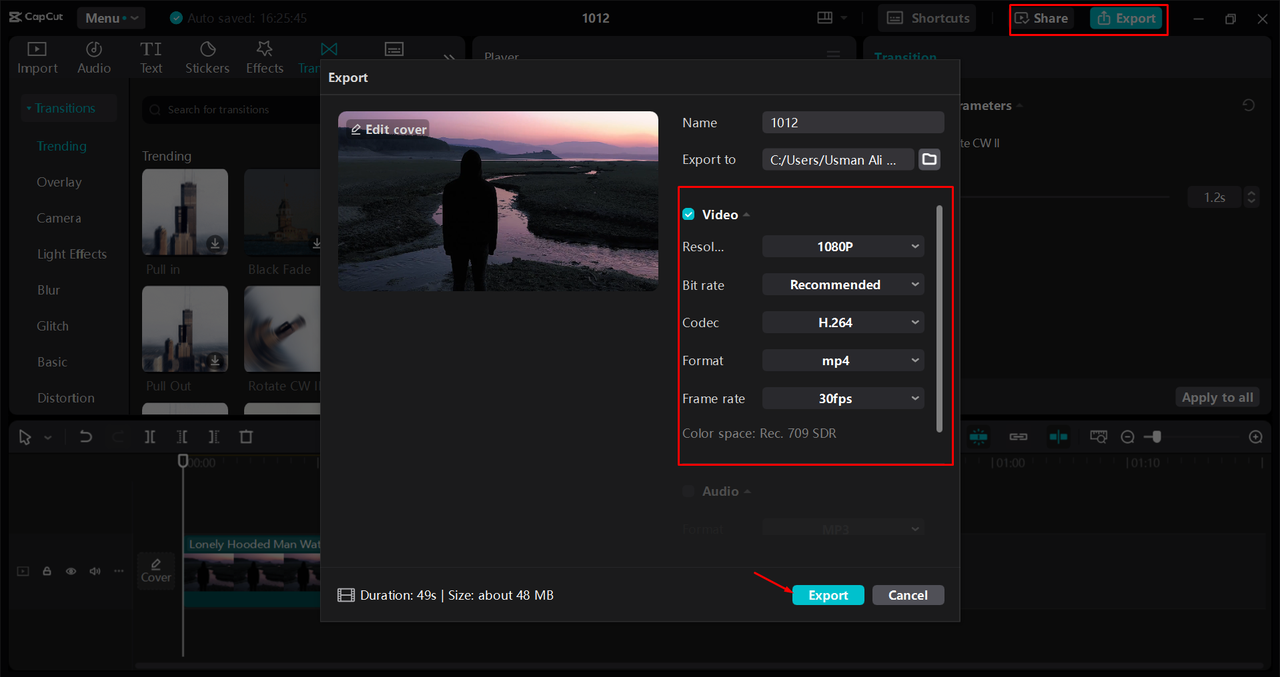This screenshot has width=1280, height=677.
Task: Open the Menu dropdown in title bar
Action: pyautogui.click(x=110, y=18)
